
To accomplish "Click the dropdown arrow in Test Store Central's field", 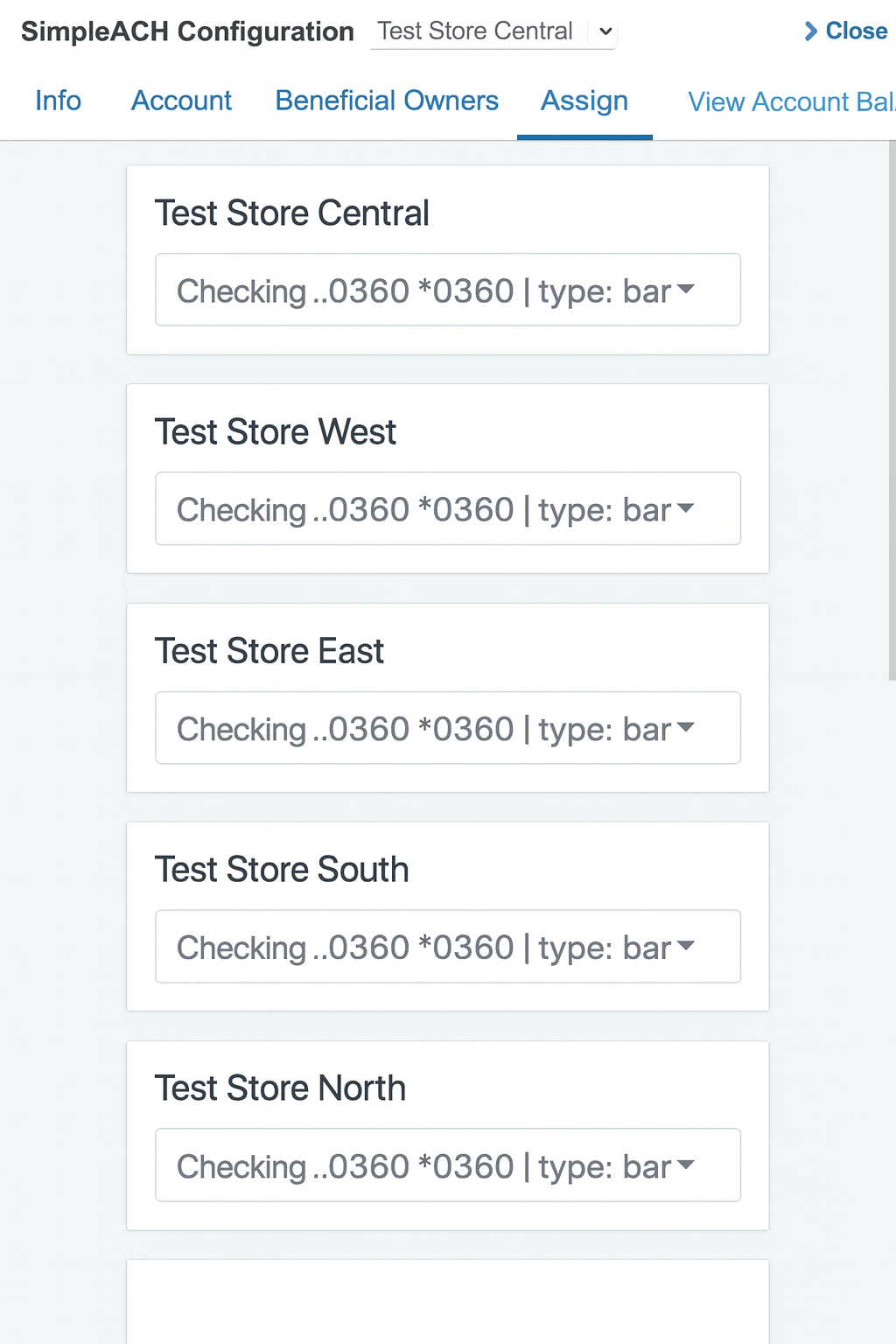I will pos(687,289).
